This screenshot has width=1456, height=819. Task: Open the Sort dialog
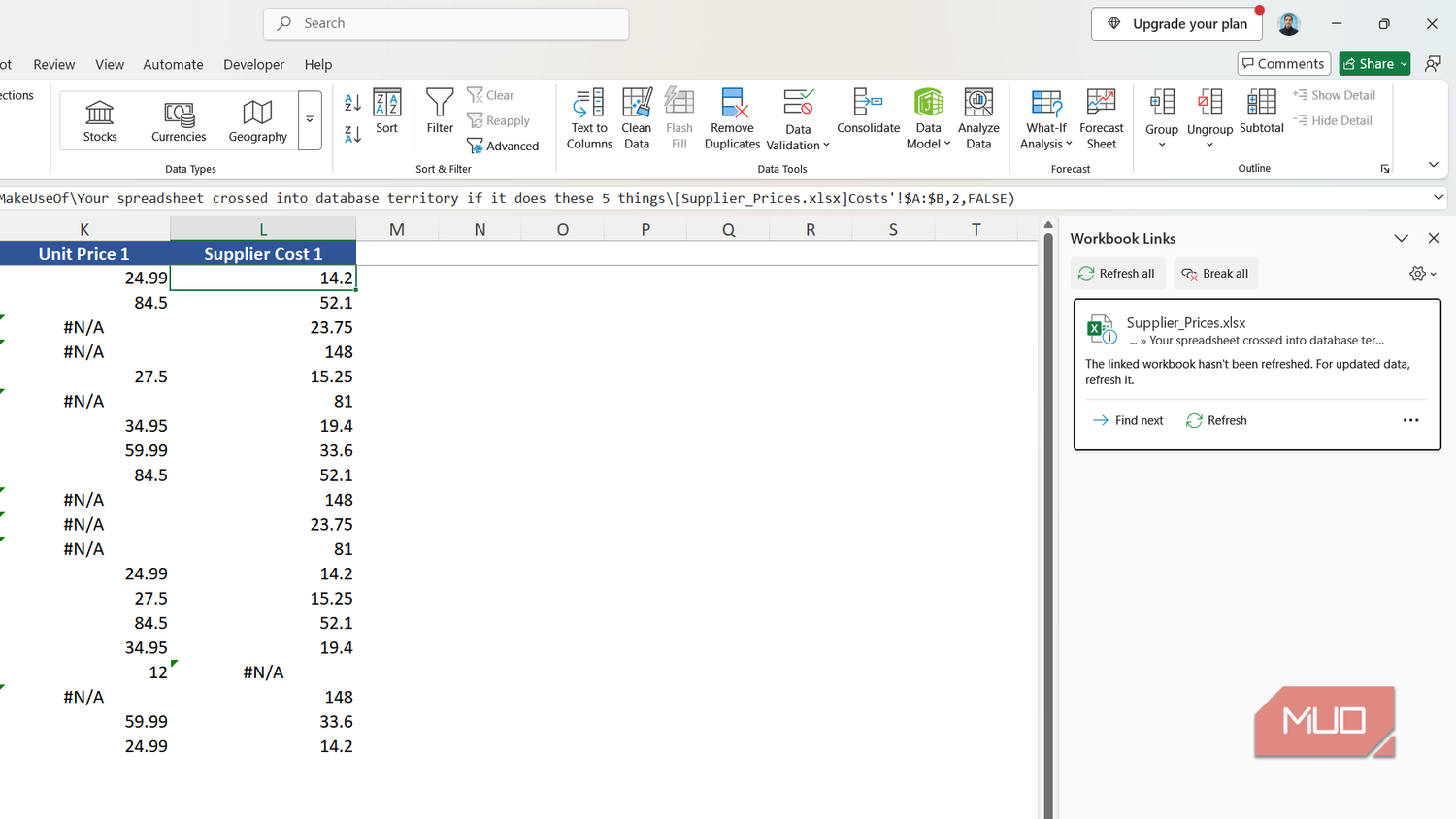coord(386,112)
